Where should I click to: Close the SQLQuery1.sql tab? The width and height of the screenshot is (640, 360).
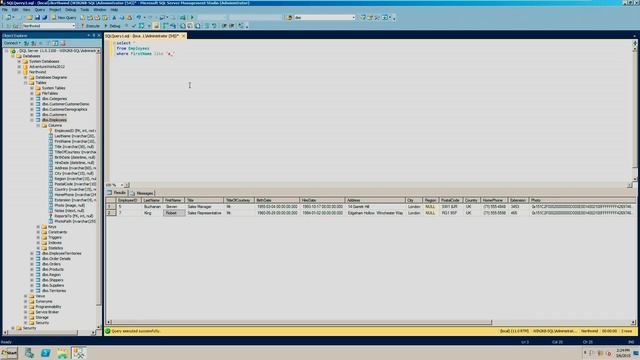(x=183, y=36)
